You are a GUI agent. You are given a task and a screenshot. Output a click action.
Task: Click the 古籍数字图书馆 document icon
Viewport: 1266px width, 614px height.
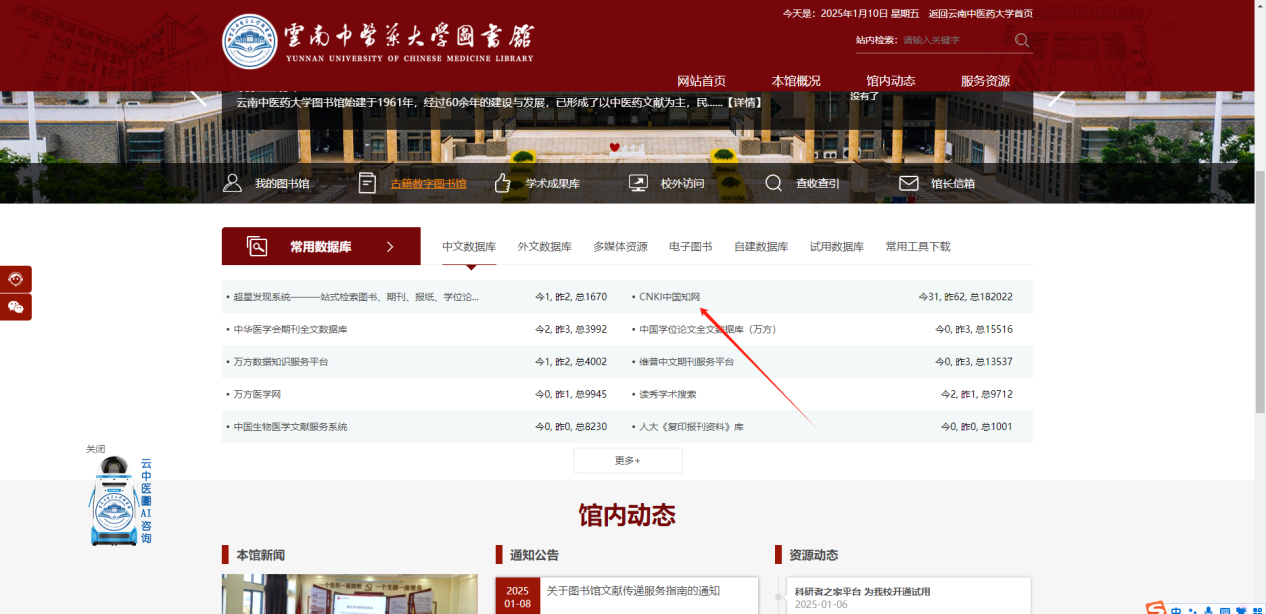pos(367,183)
